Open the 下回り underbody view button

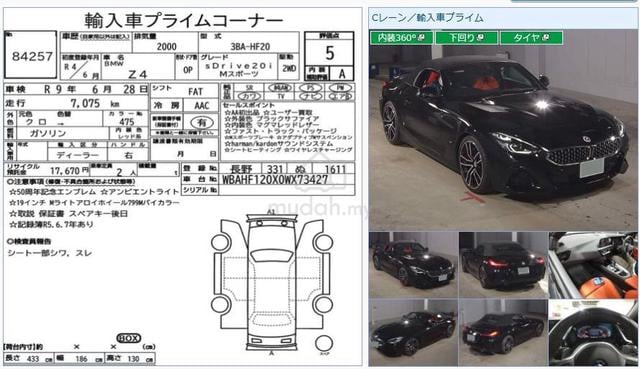click(467, 38)
